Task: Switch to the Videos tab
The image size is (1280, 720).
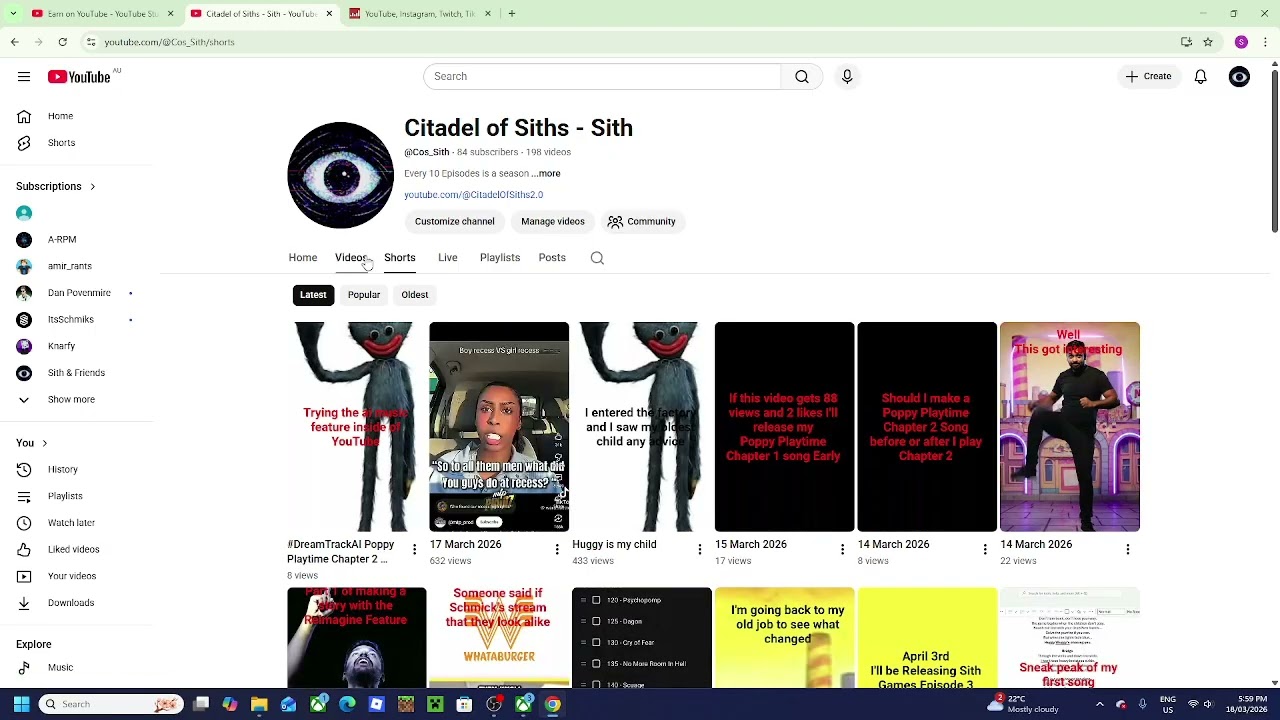Action: [x=351, y=258]
